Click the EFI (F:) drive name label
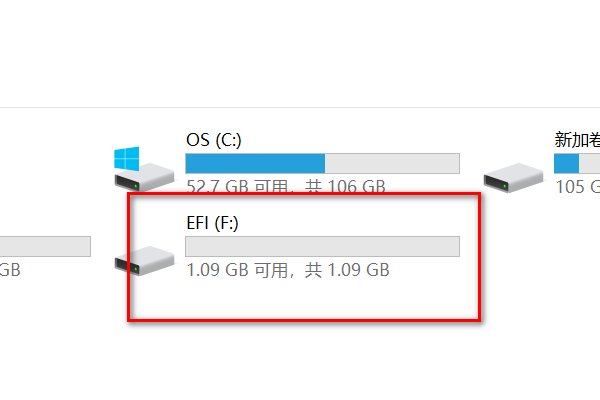Screen dimensions: 600x400 tap(214, 222)
